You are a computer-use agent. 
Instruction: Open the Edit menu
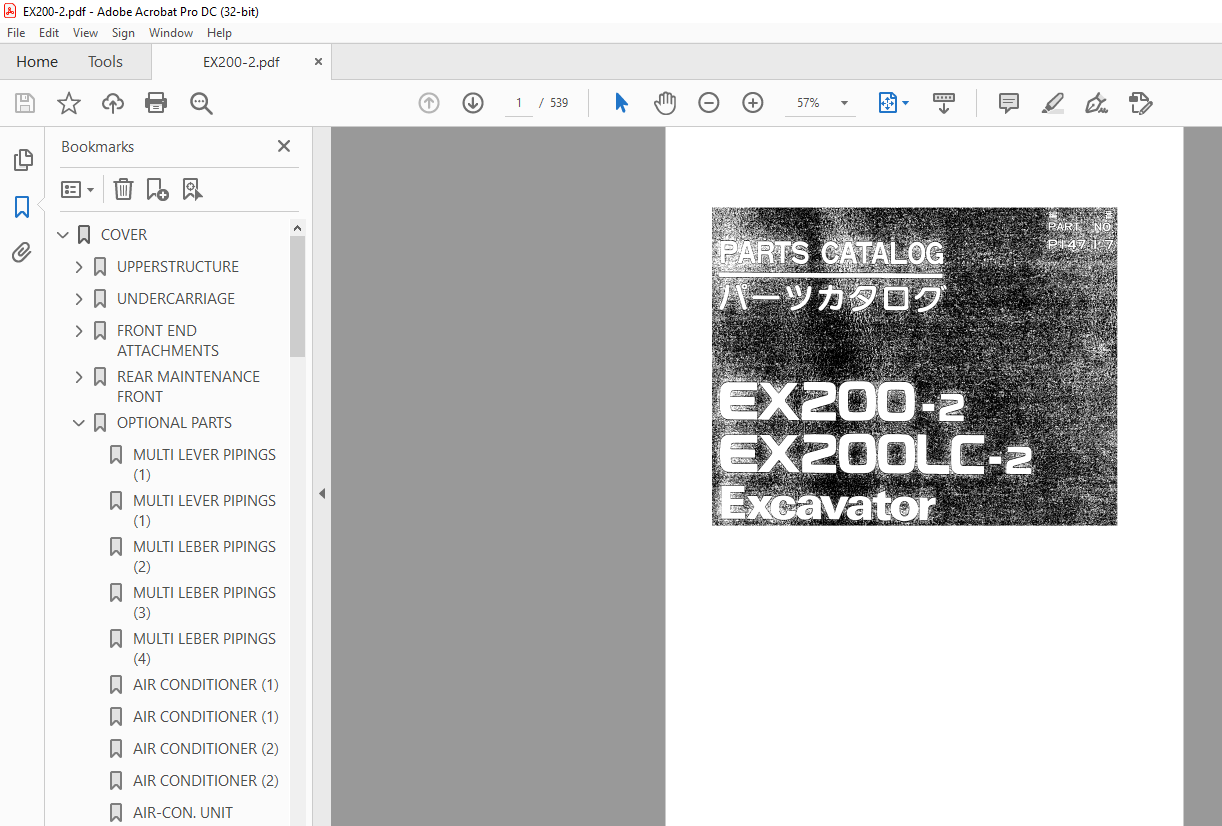tap(49, 33)
